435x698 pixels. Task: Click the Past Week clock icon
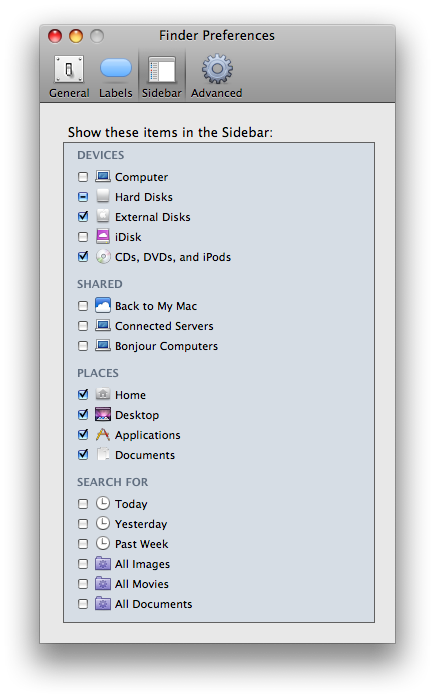pyautogui.click(x=103, y=544)
